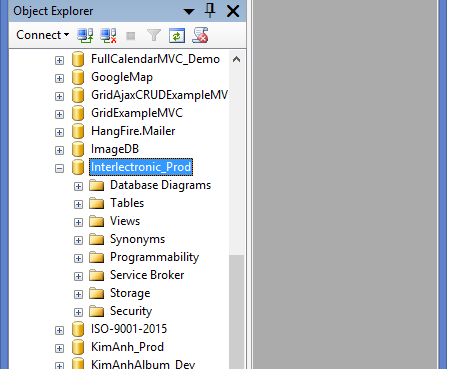Select the Interlectronic_Prod database label
This screenshot has height=369, width=449.
141,167
